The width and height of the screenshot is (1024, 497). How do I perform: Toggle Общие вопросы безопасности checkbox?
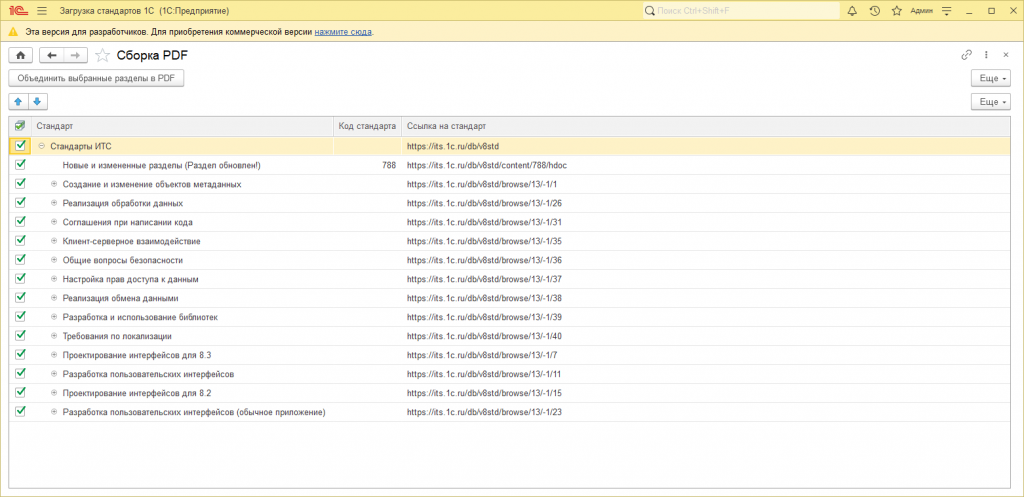coord(20,259)
